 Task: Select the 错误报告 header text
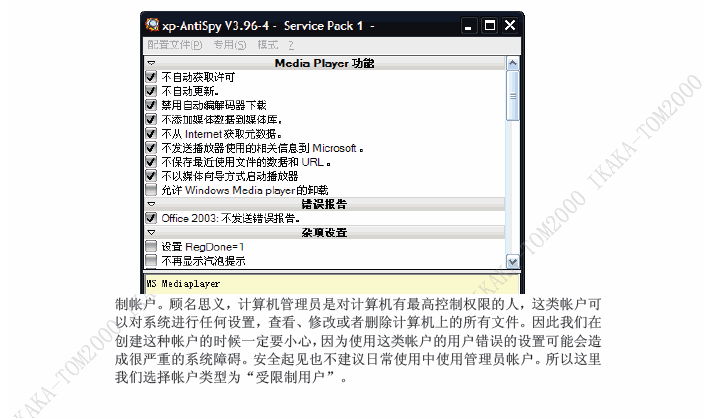[324, 204]
